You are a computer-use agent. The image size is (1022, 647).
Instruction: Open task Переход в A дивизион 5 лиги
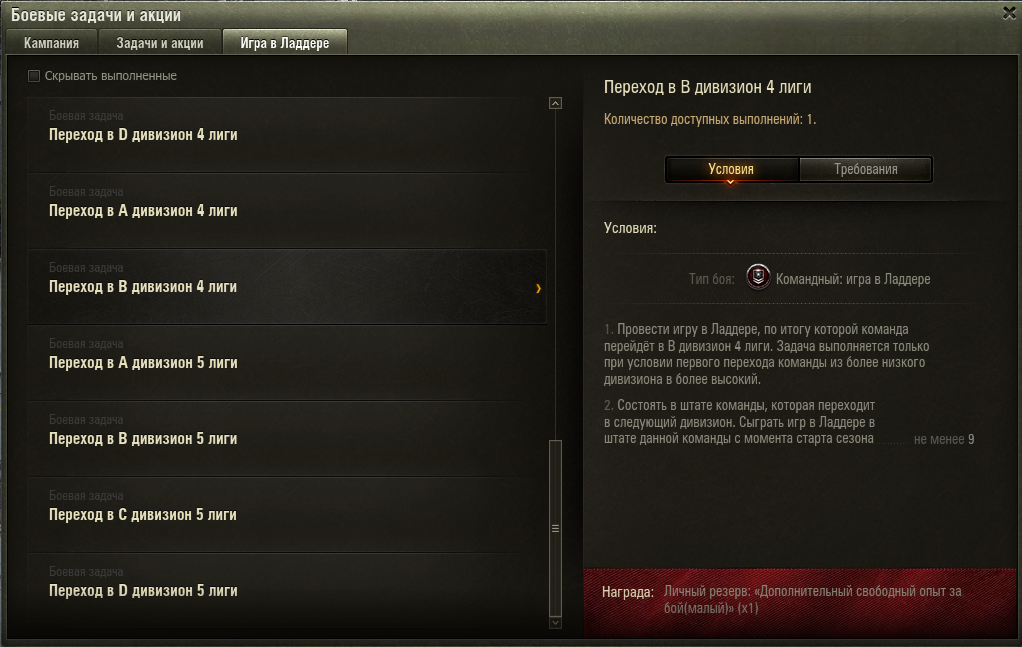287,363
